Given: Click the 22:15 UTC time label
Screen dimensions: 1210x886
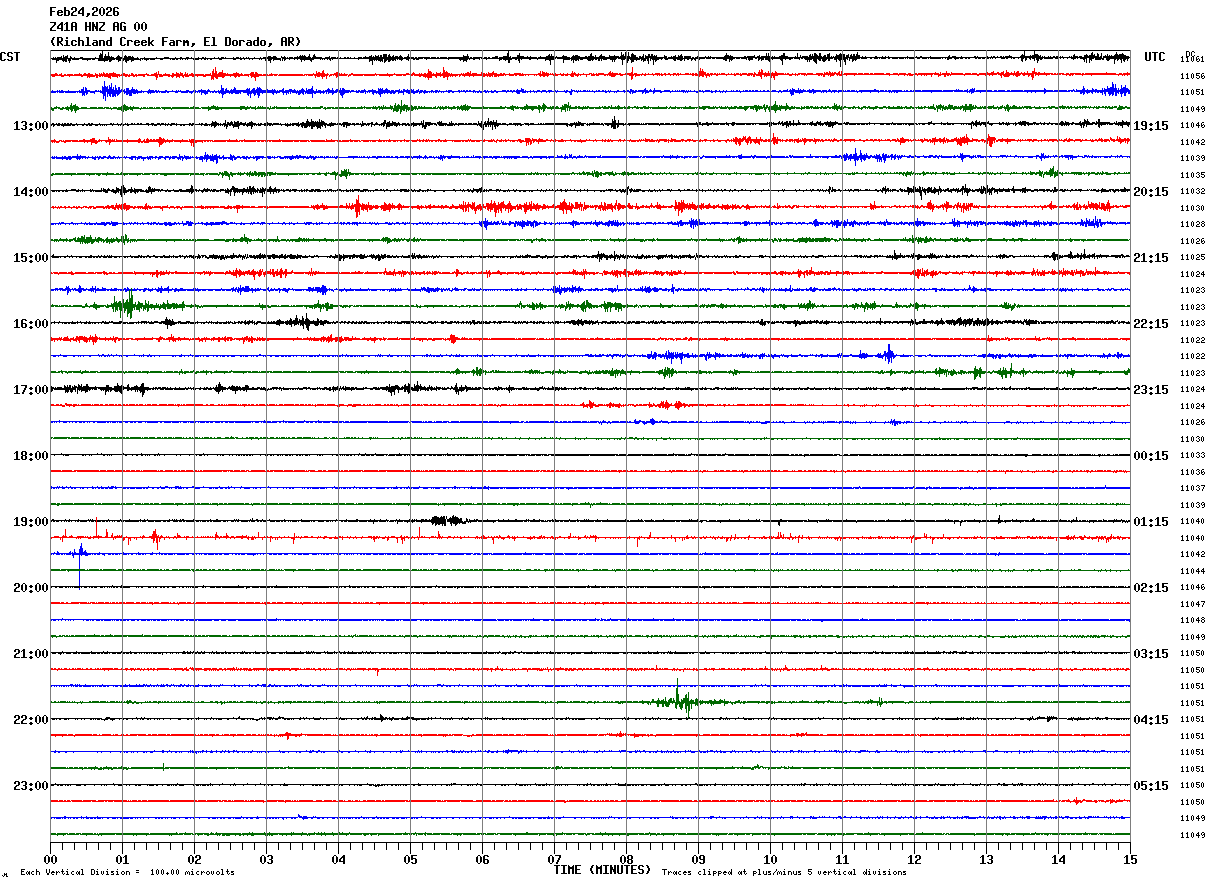Looking at the screenshot, I should click(1151, 324).
